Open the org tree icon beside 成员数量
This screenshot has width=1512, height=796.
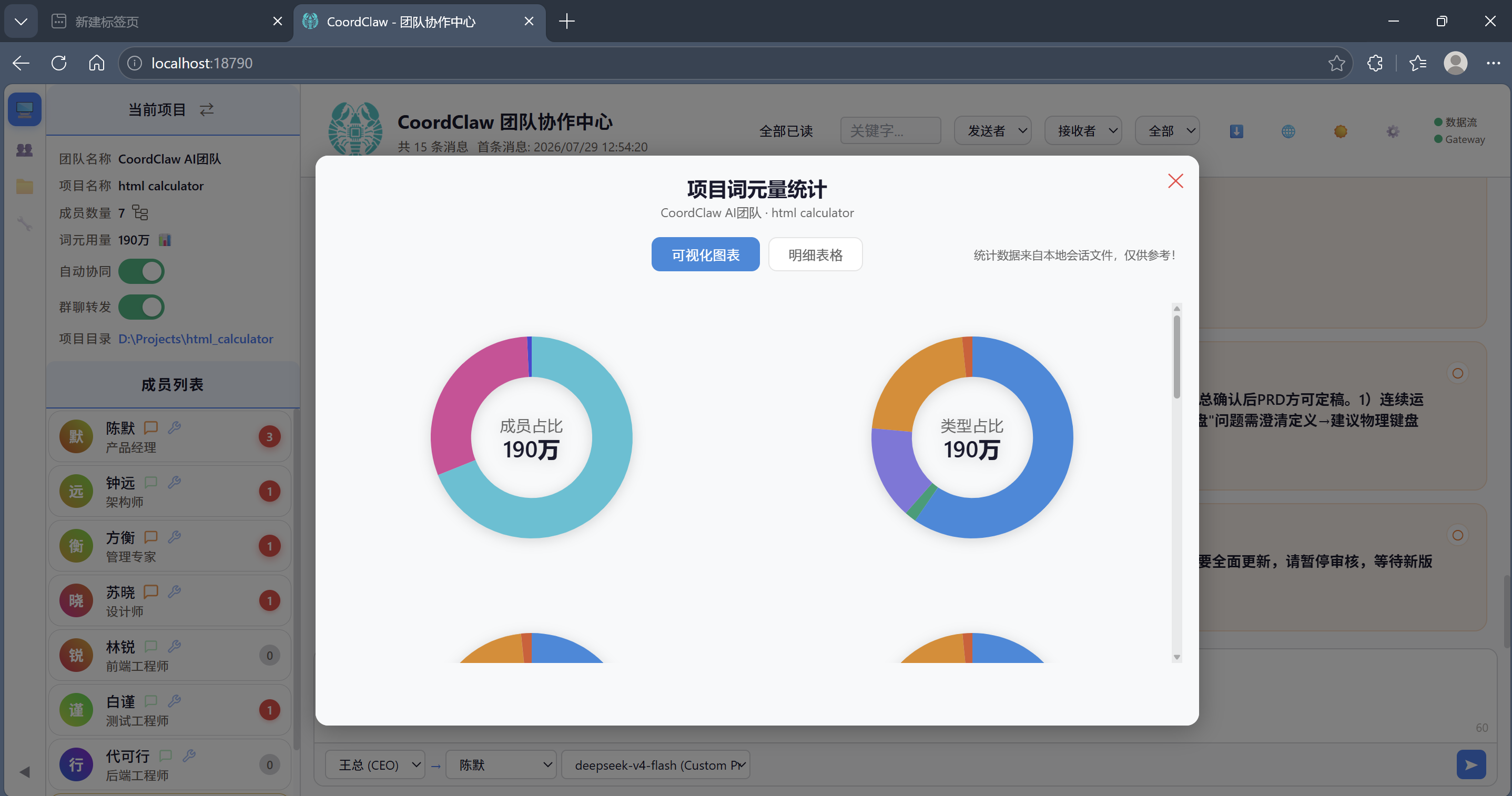[140, 212]
